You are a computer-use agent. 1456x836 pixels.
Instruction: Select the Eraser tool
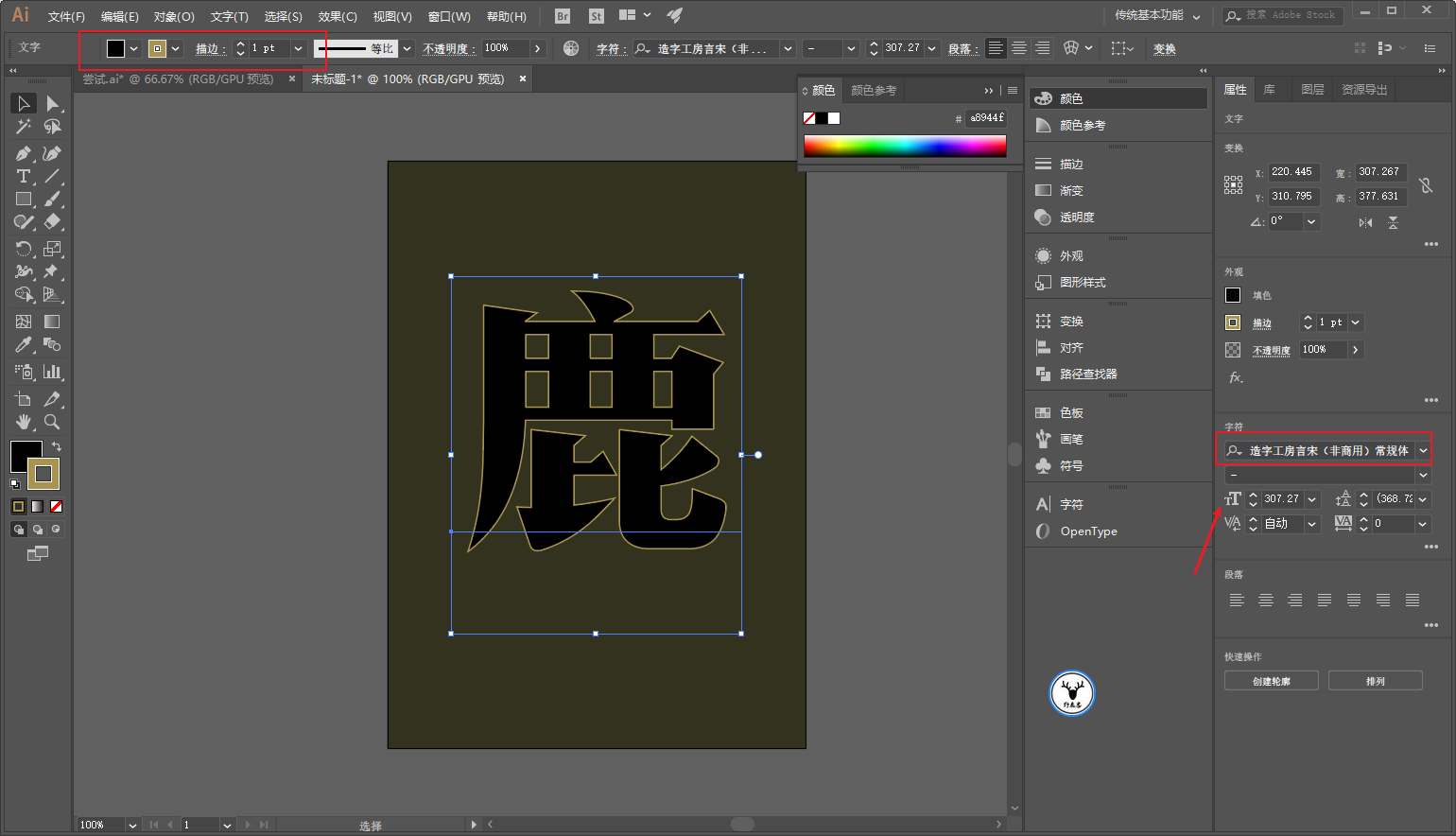[x=53, y=222]
